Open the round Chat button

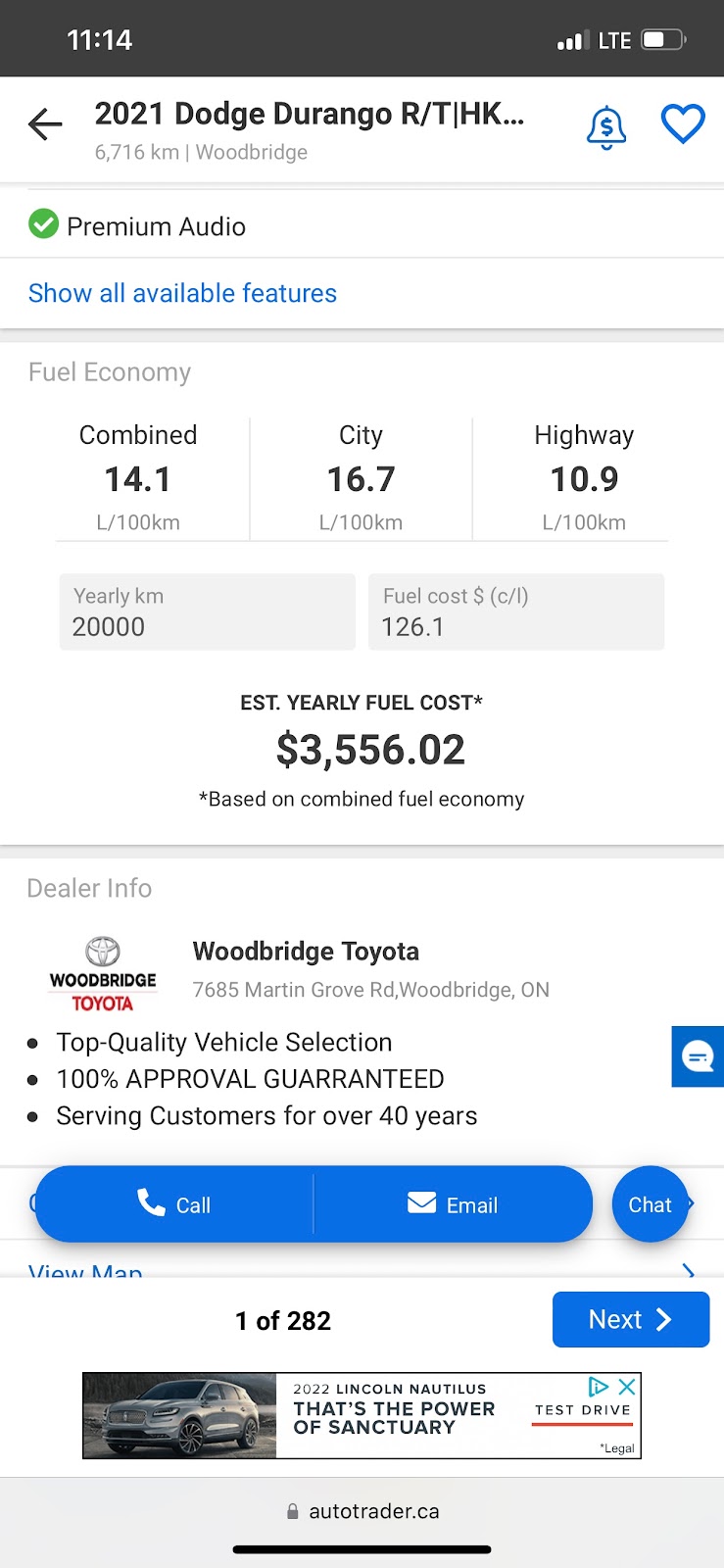point(650,1204)
